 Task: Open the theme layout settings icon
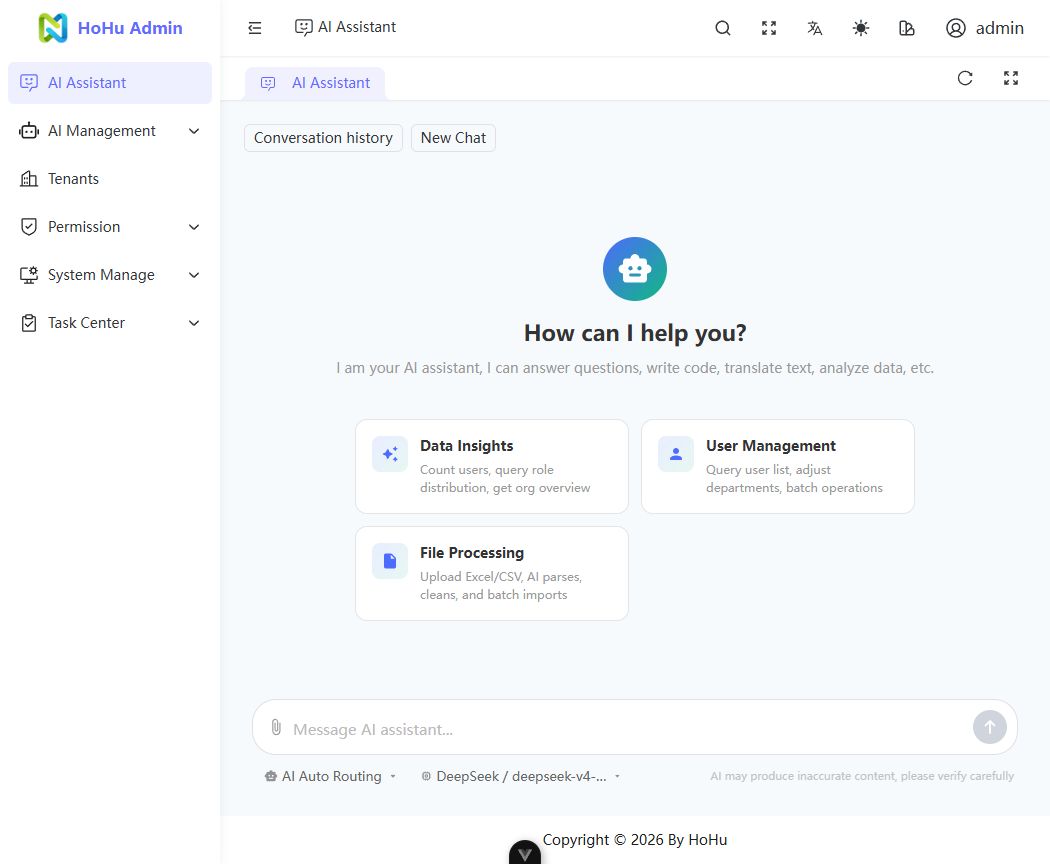(x=907, y=27)
